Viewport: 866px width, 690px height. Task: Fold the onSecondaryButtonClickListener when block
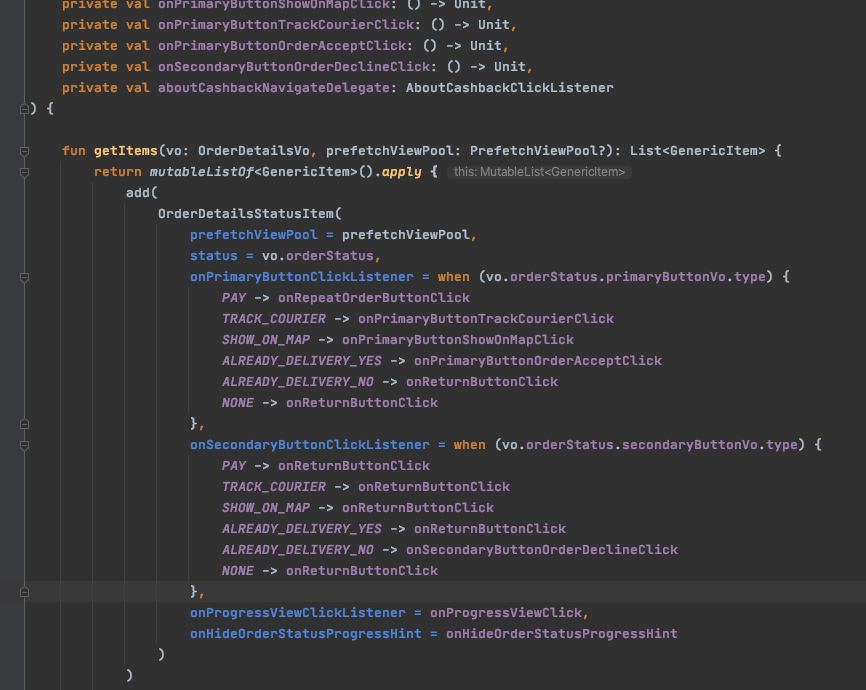[24, 445]
